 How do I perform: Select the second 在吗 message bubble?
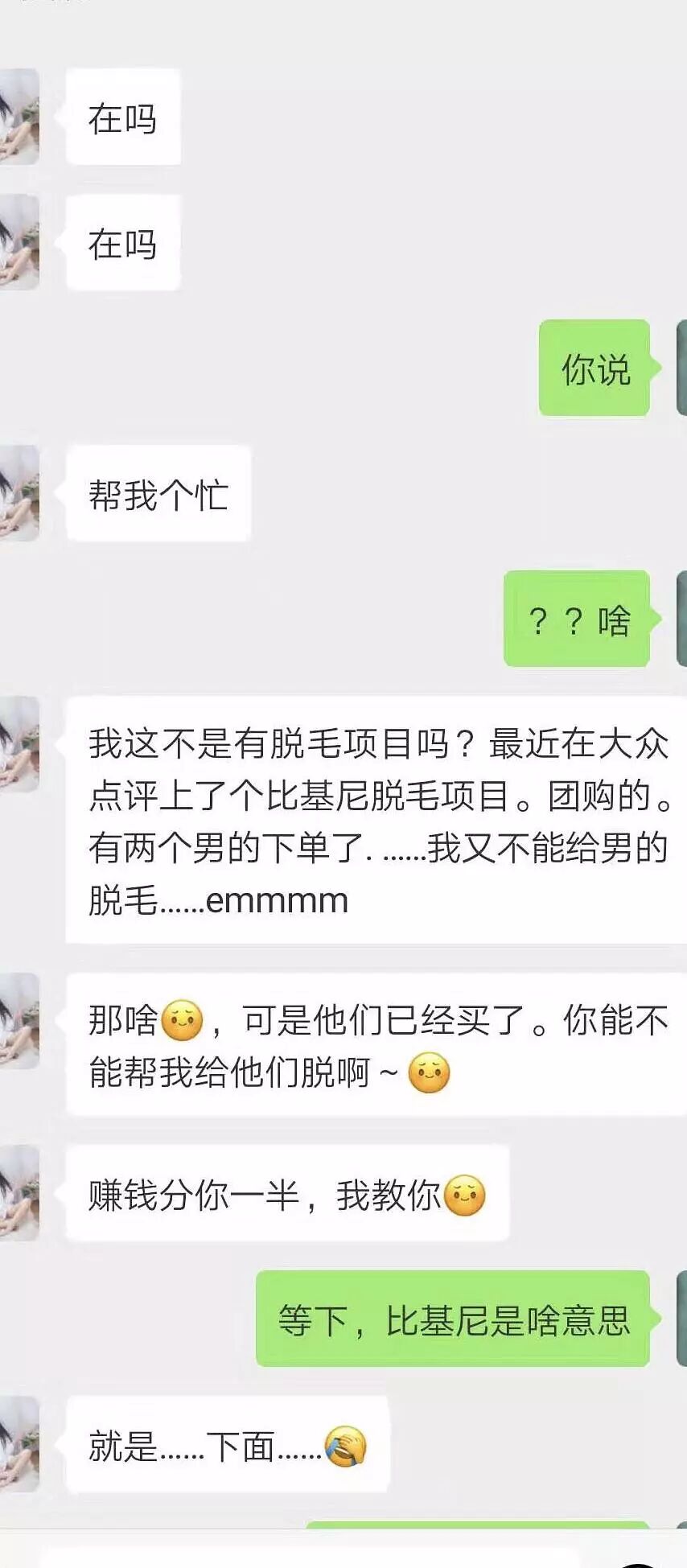pyautogui.click(x=123, y=242)
